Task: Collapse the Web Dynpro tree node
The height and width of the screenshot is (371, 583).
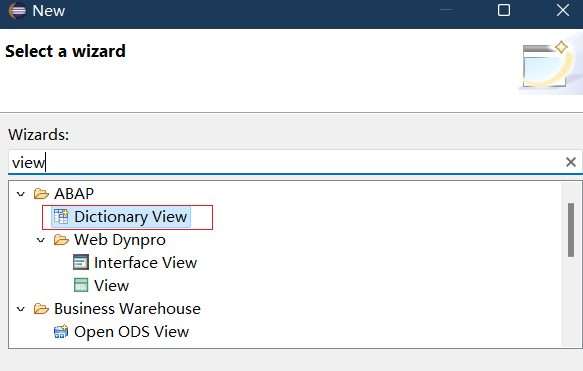Action: [41, 240]
